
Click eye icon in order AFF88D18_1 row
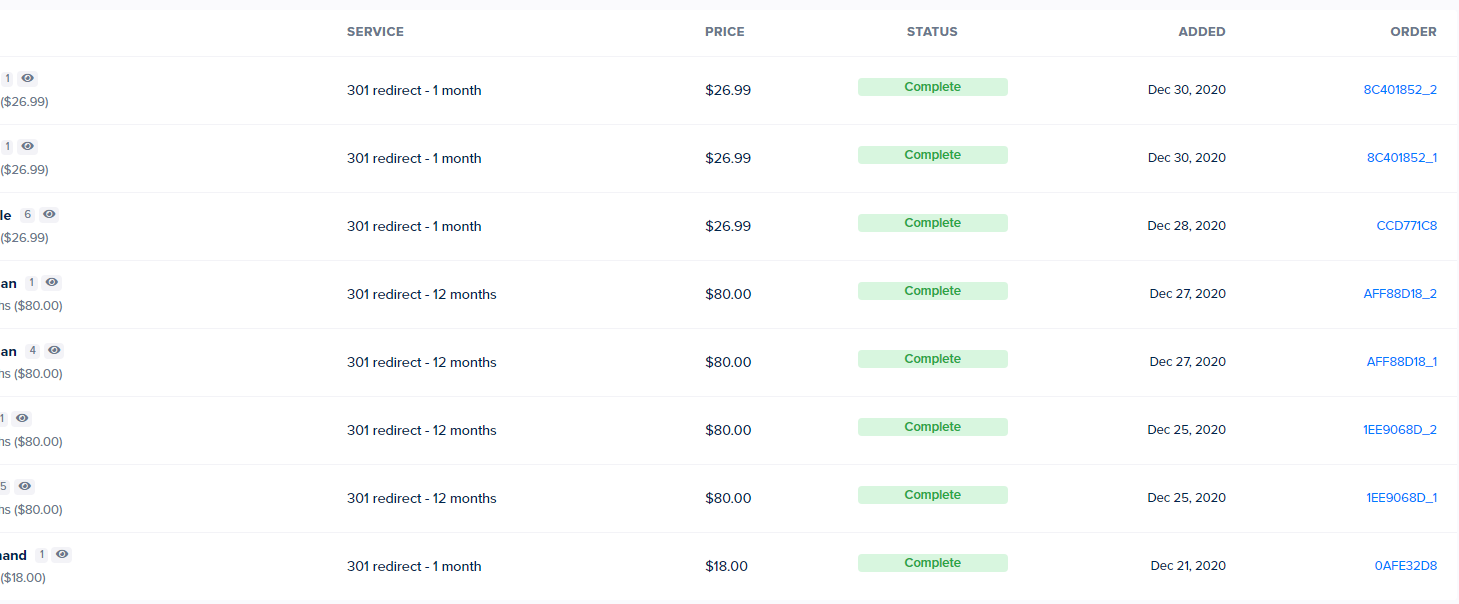click(54, 350)
